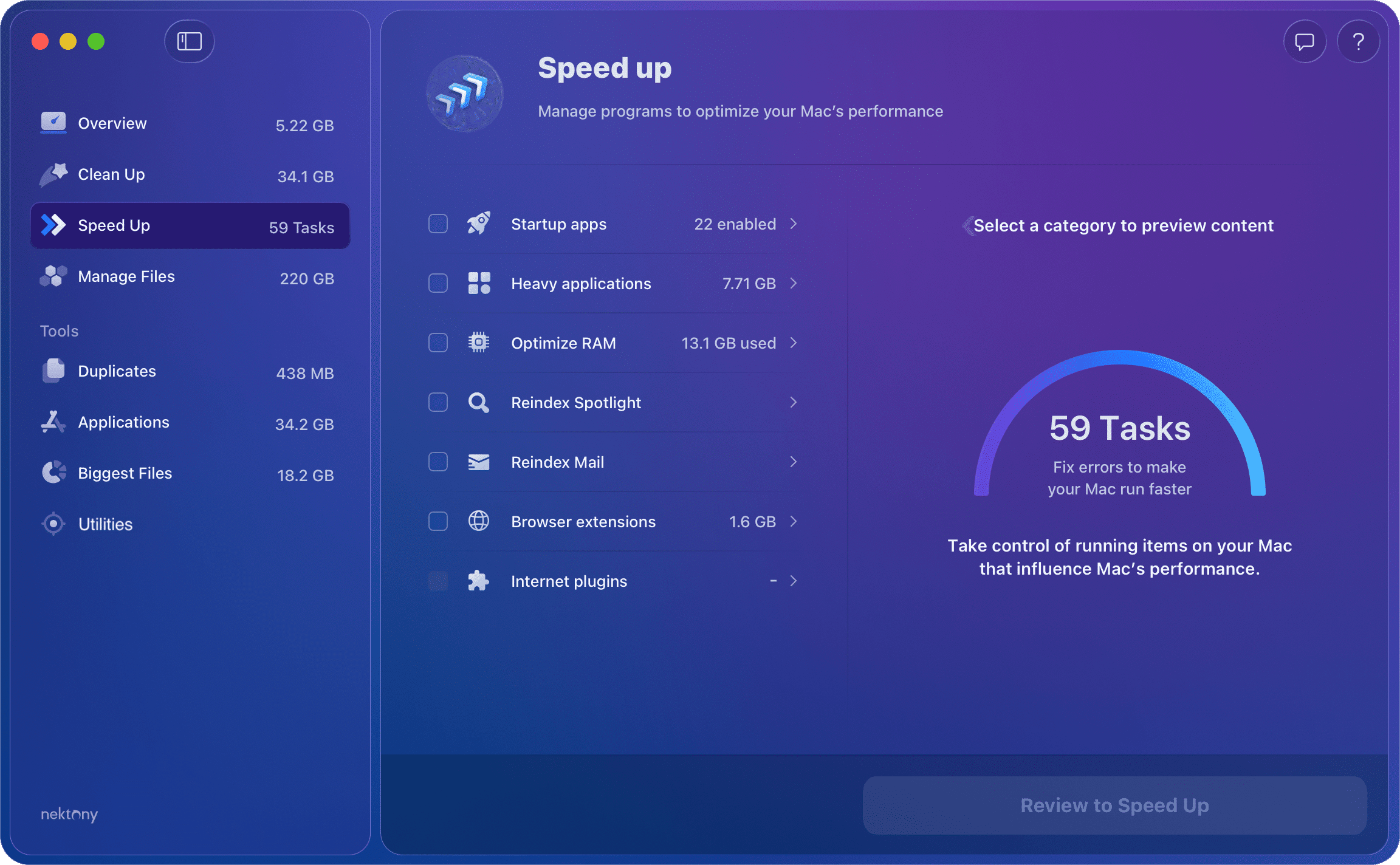
Task: Open the Overview section icon
Action: (53, 123)
